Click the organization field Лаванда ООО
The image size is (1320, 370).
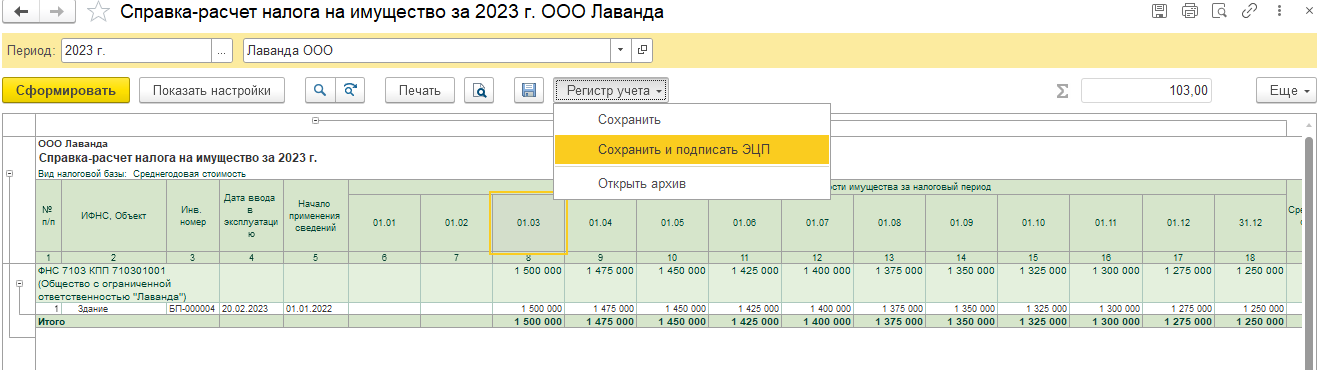pos(426,50)
